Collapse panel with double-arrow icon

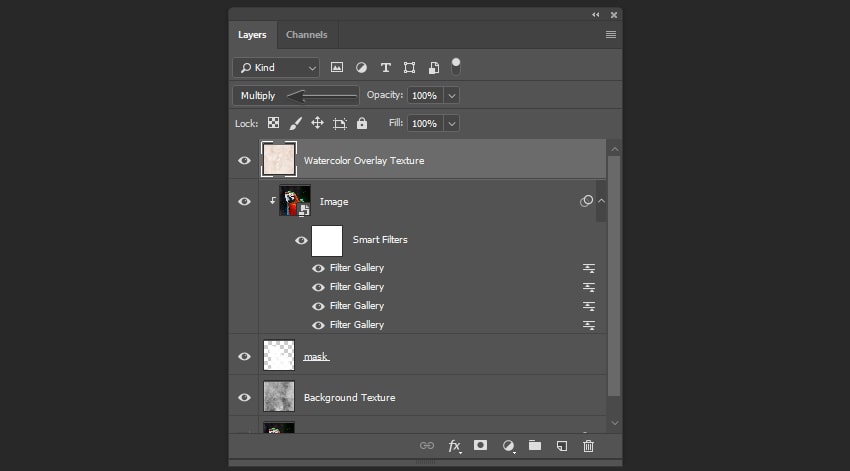(596, 15)
